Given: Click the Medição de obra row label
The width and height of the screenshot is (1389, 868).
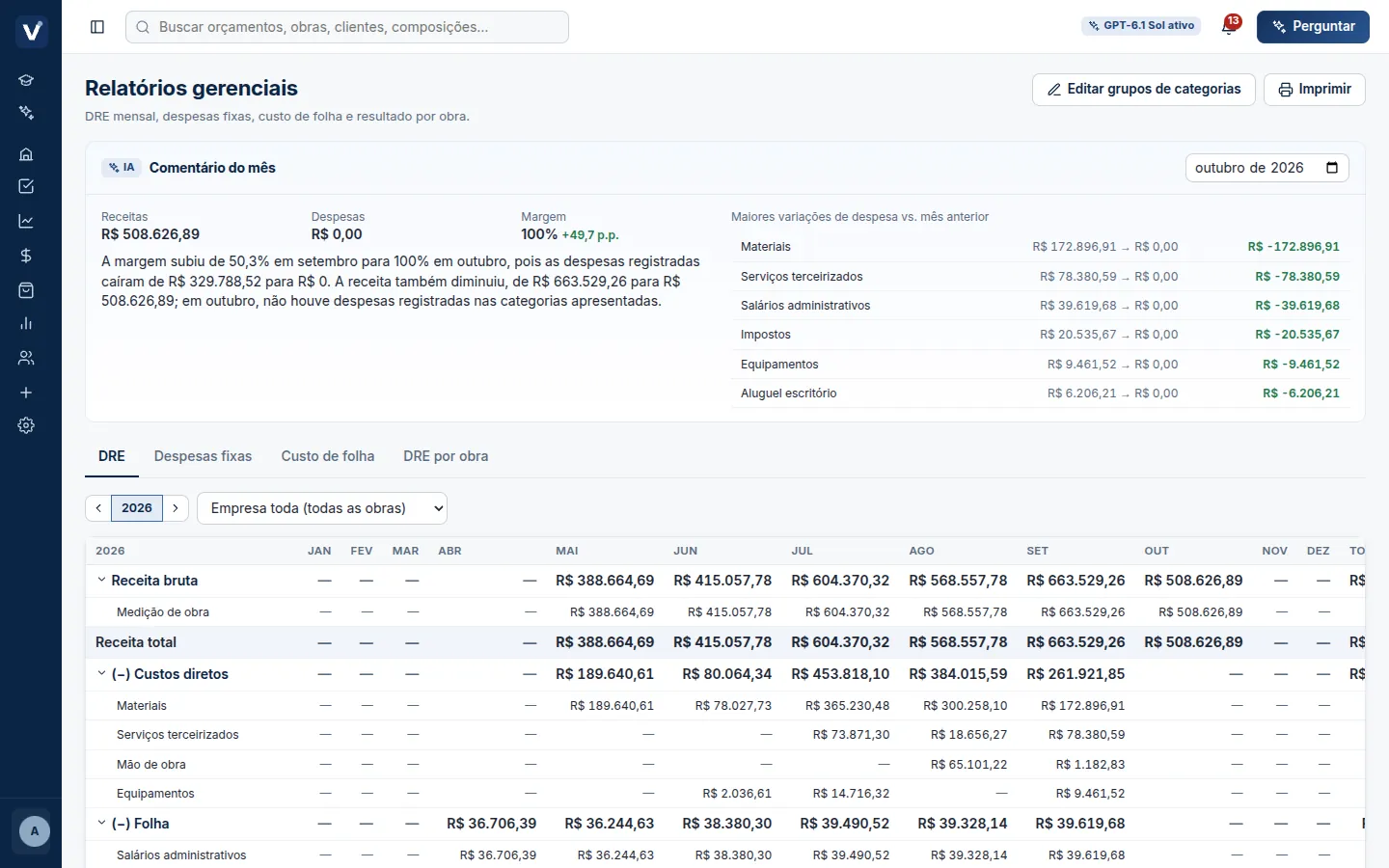Looking at the screenshot, I should 163,612.
